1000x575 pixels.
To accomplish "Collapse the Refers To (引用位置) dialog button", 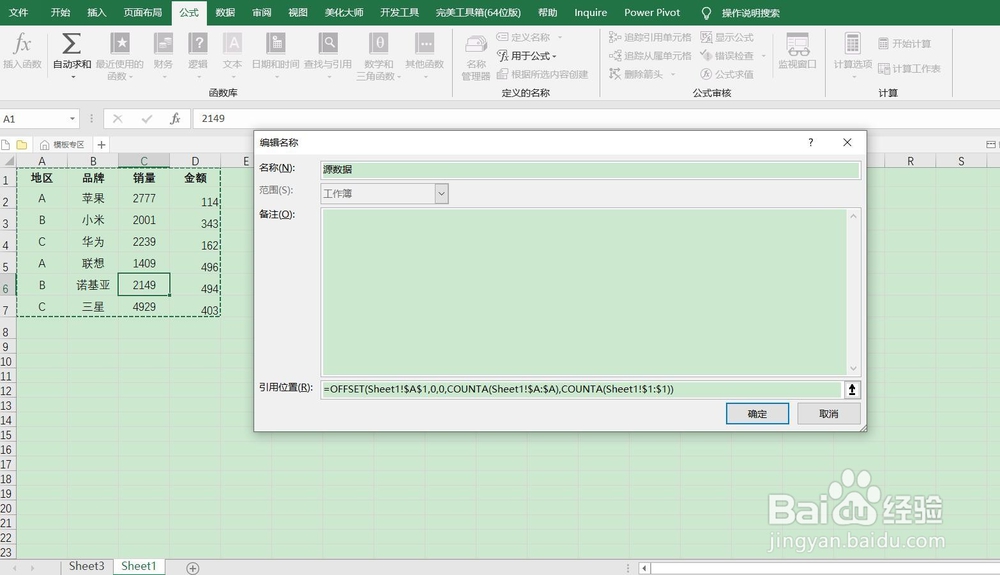I will 851,389.
